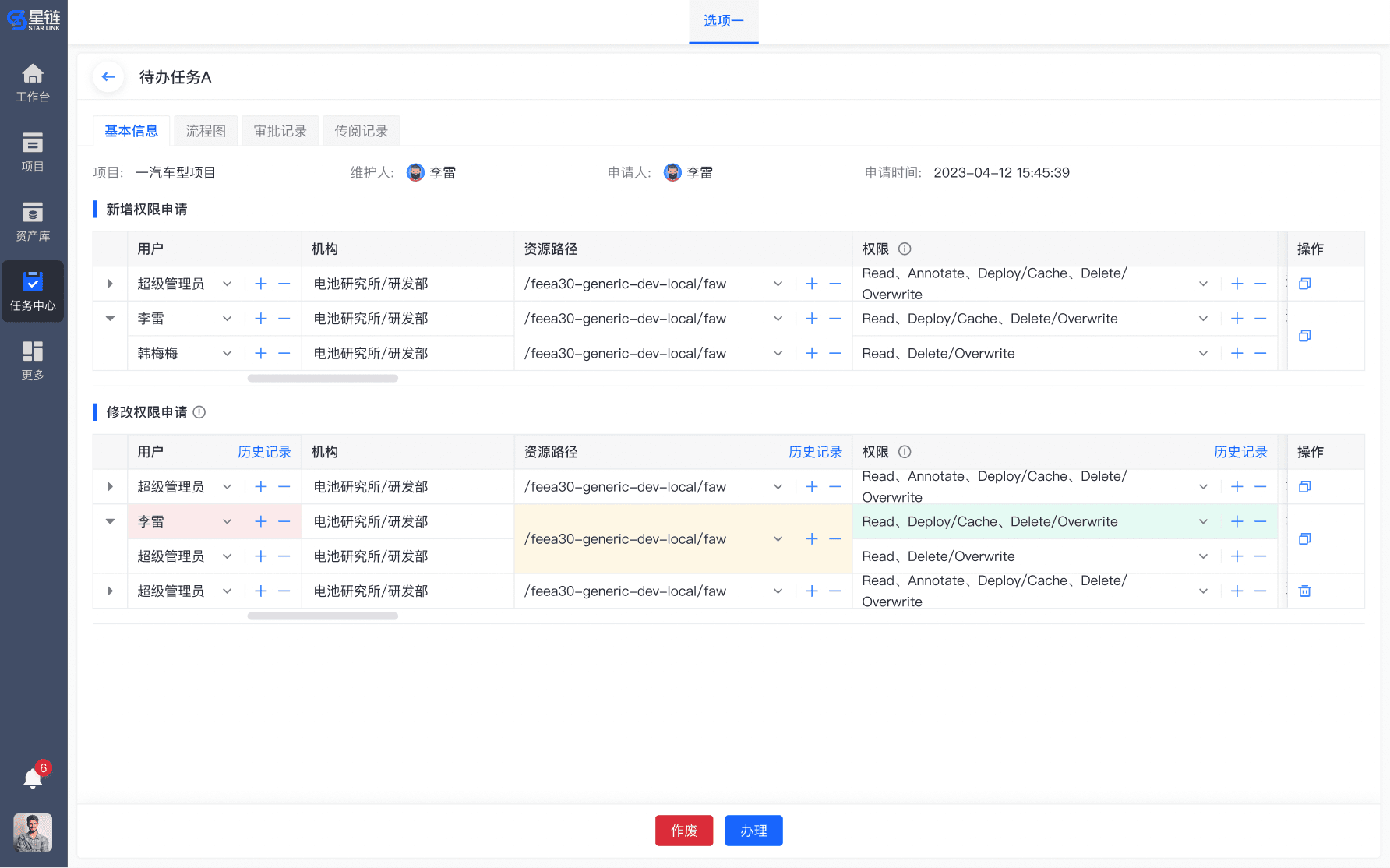Click the trash delete icon in 修改权限申请 table
Image resolution: width=1390 pixels, height=868 pixels.
[x=1304, y=591]
